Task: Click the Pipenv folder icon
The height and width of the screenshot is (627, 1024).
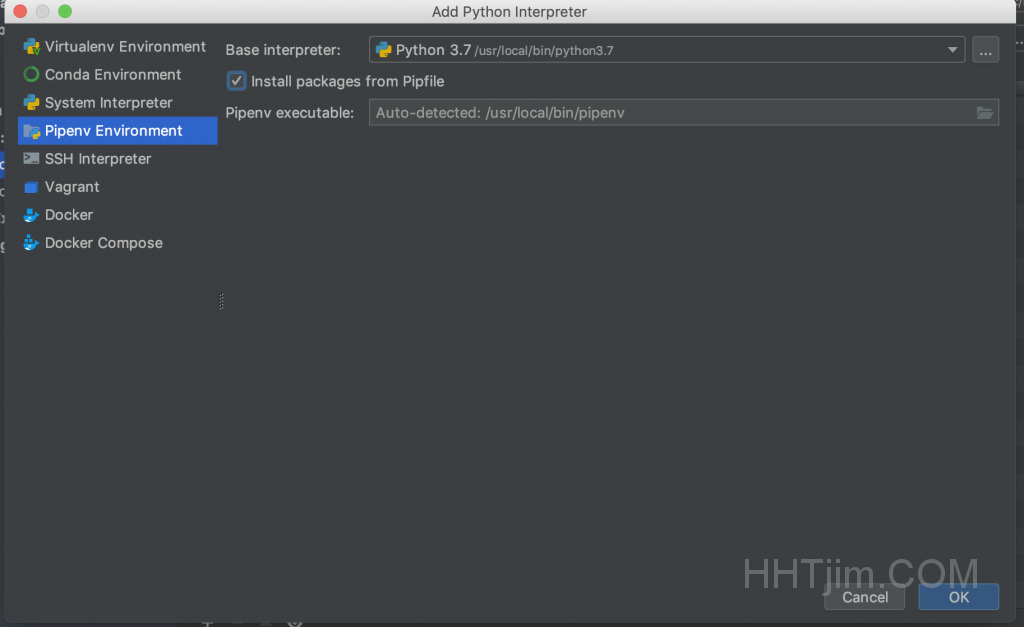Action: coord(31,131)
